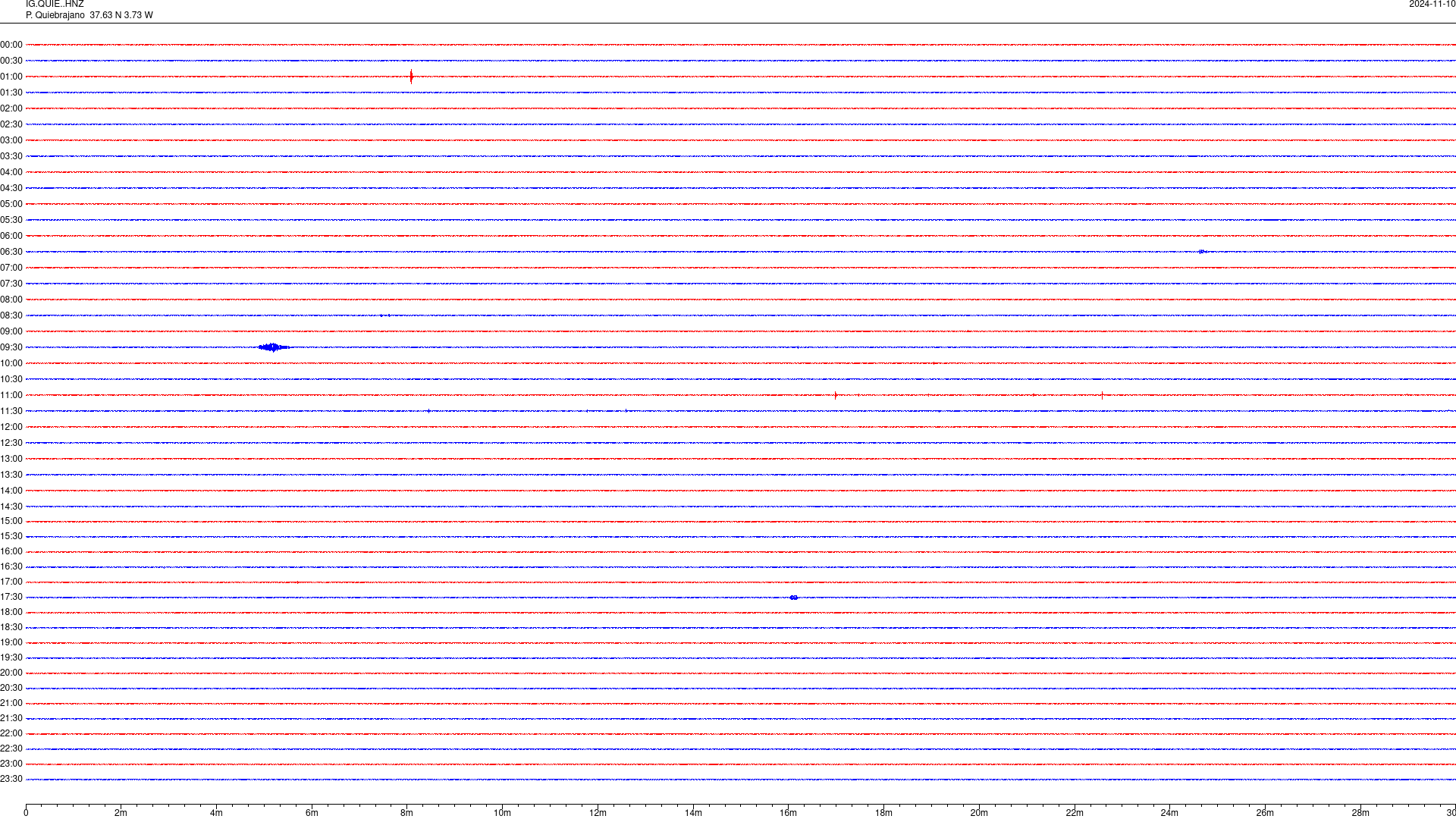
Task: Click the 8m tick label on the axis
Action: (406, 813)
